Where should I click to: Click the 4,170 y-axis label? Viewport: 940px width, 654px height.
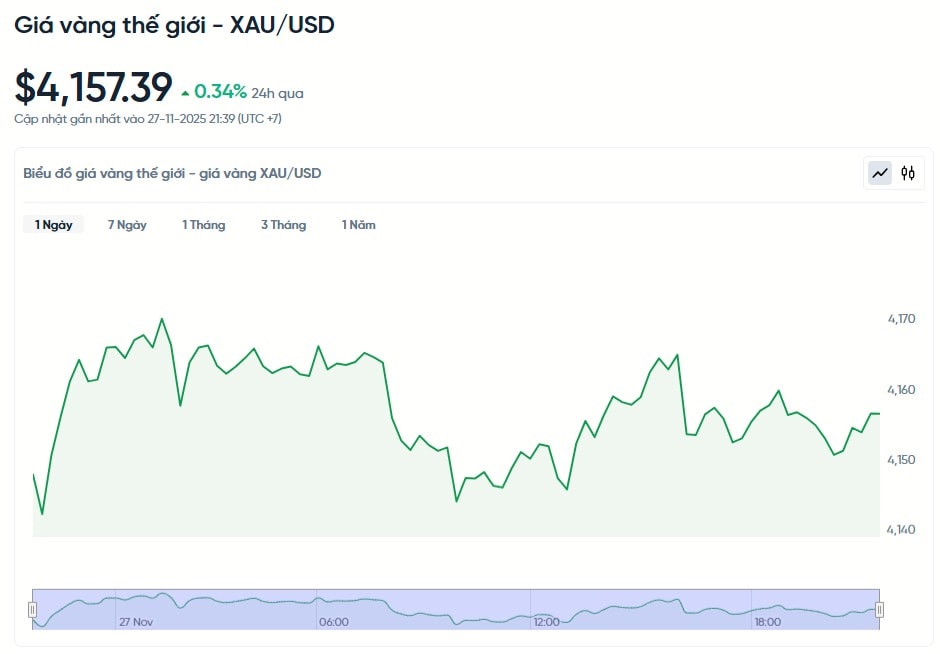901,319
